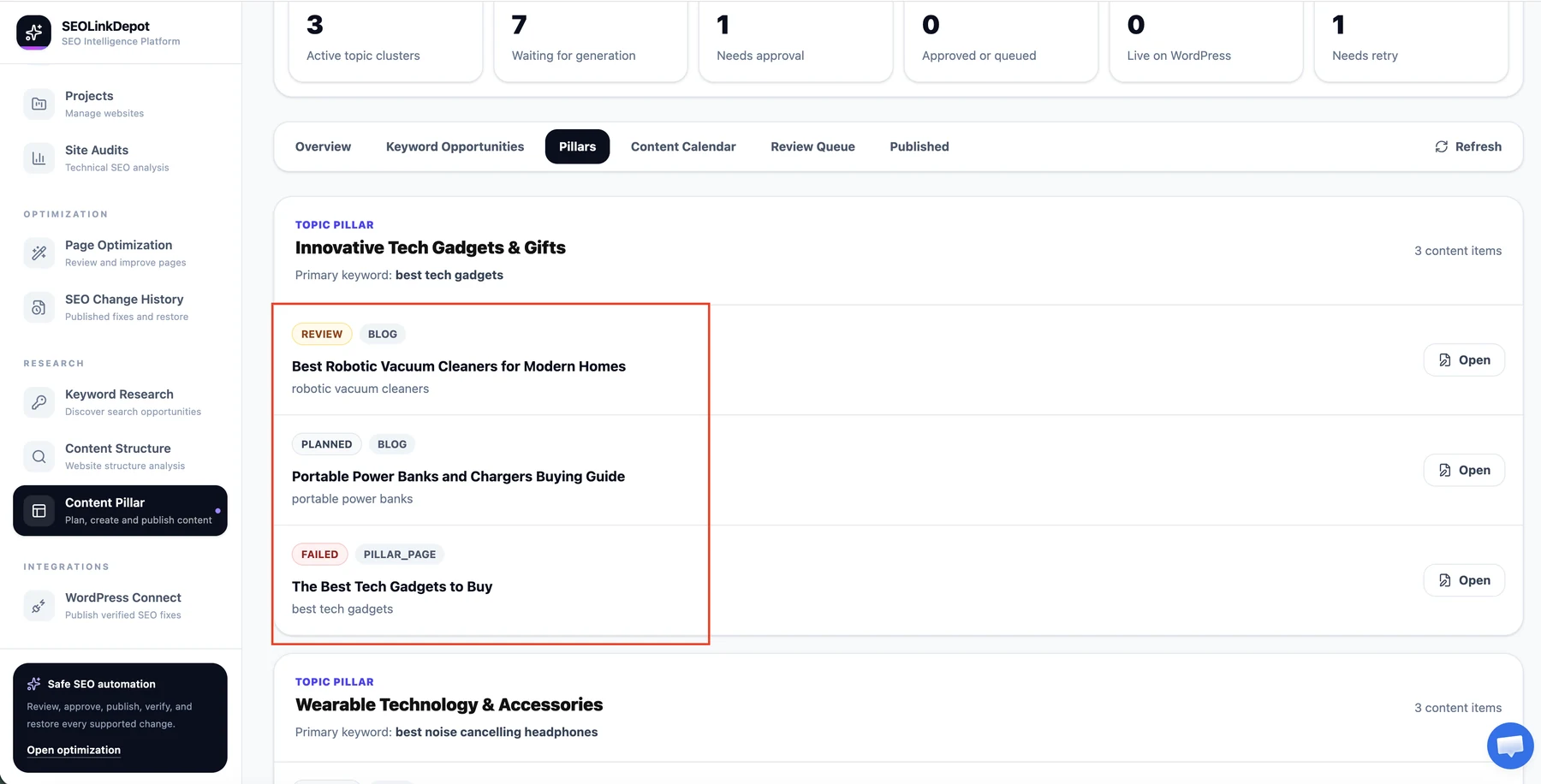
Task: Click the Refresh button label
Action: pos(1479,146)
